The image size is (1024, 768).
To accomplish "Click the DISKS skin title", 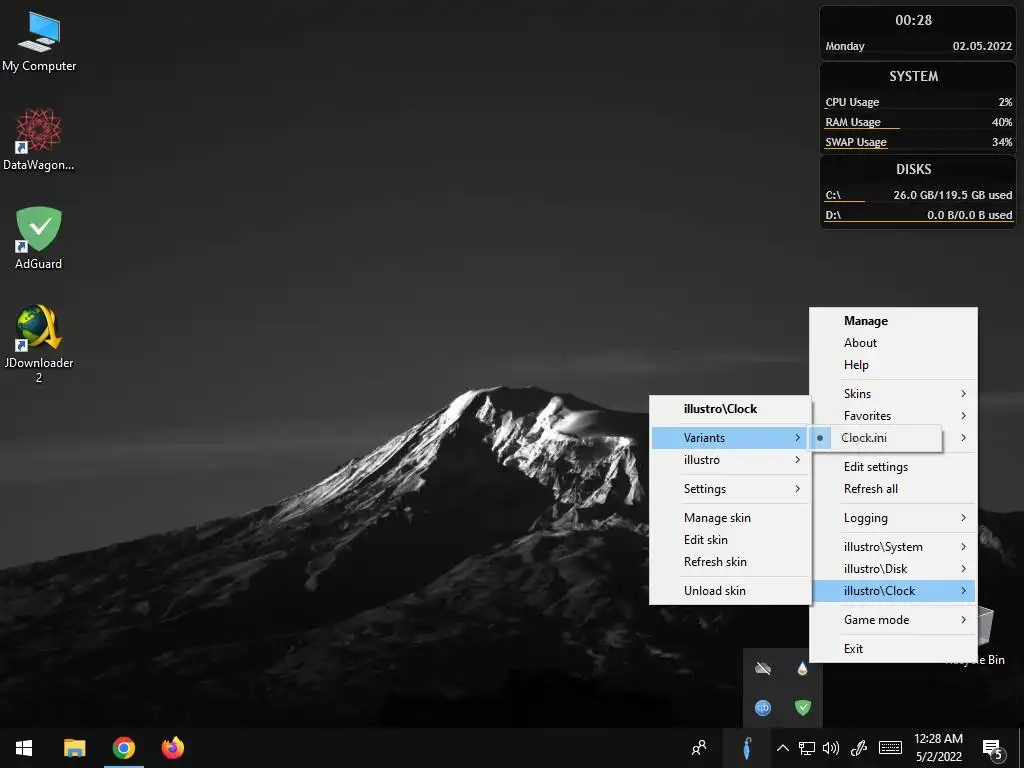I will coord(913,169).
